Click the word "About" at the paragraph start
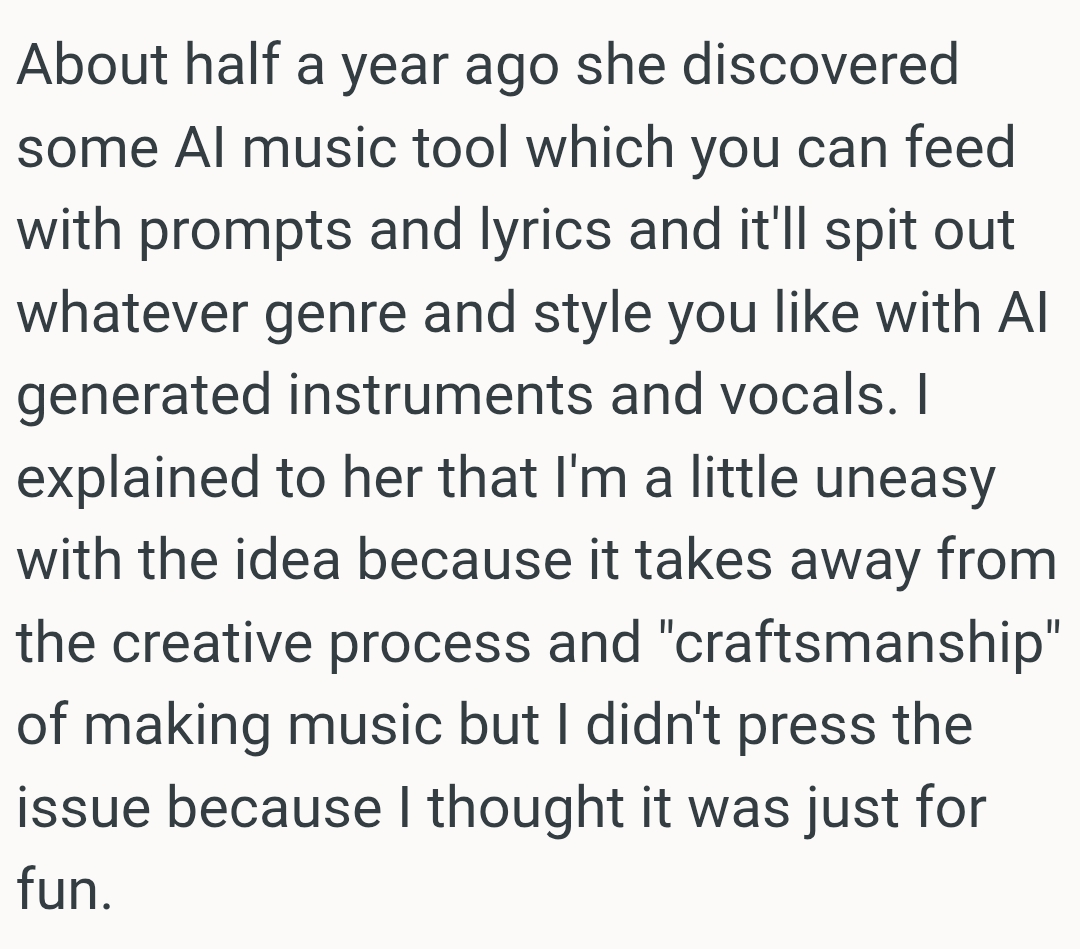 tap(92, 66)
